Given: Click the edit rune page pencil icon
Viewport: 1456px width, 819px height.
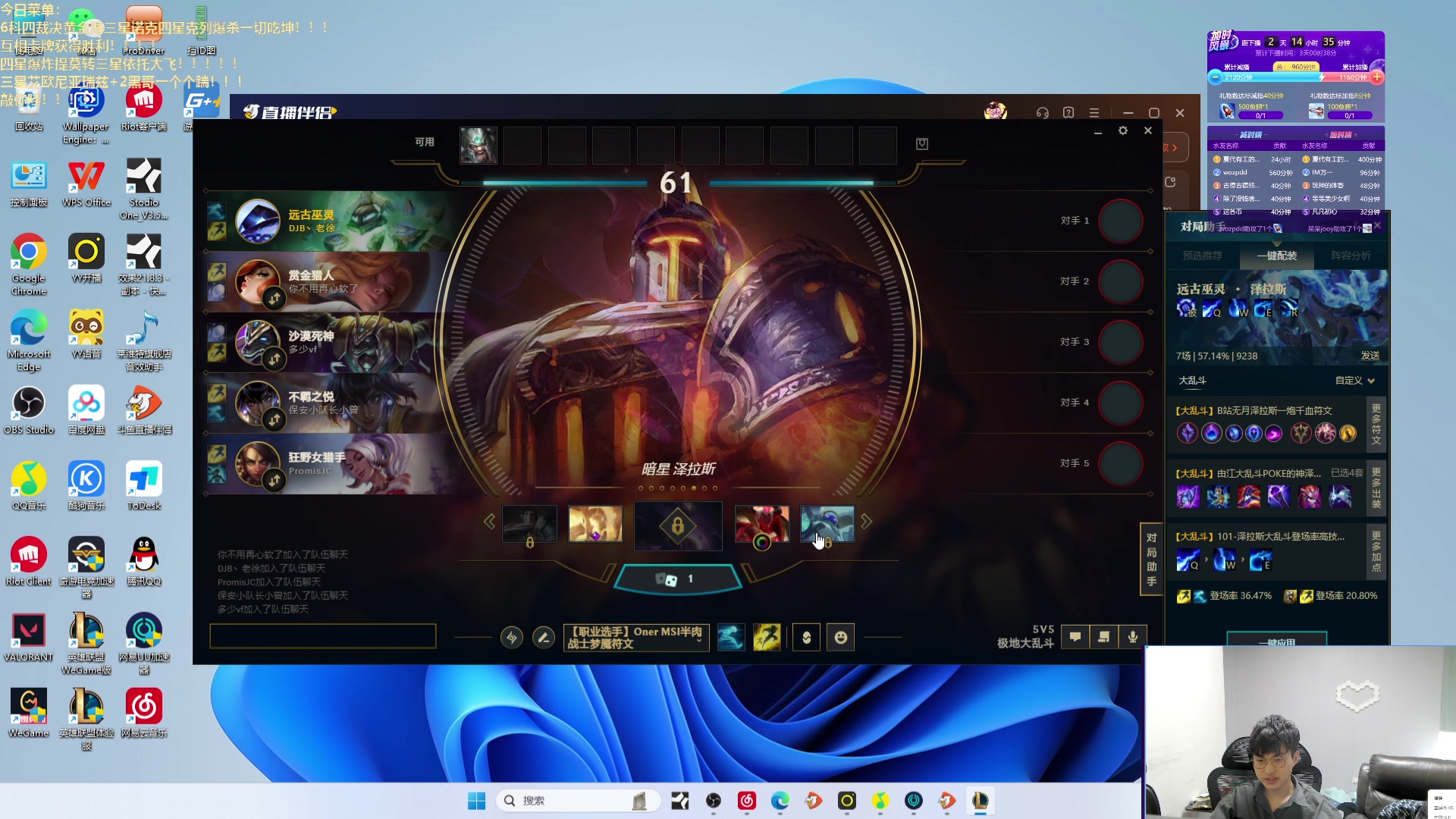Looking at the screenshot, I should pos(543,638).
